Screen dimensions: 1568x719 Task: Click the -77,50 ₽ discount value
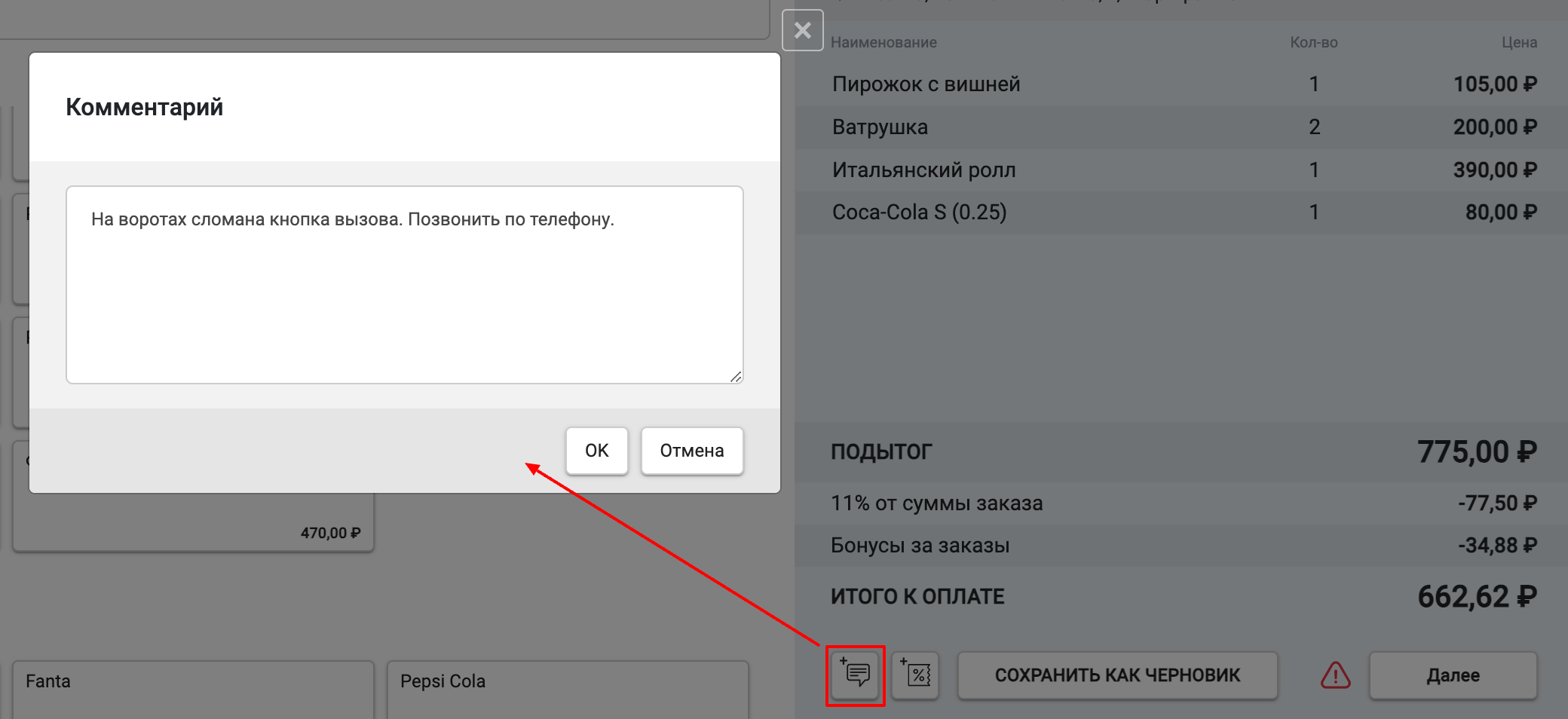[x=1497, y=503]
